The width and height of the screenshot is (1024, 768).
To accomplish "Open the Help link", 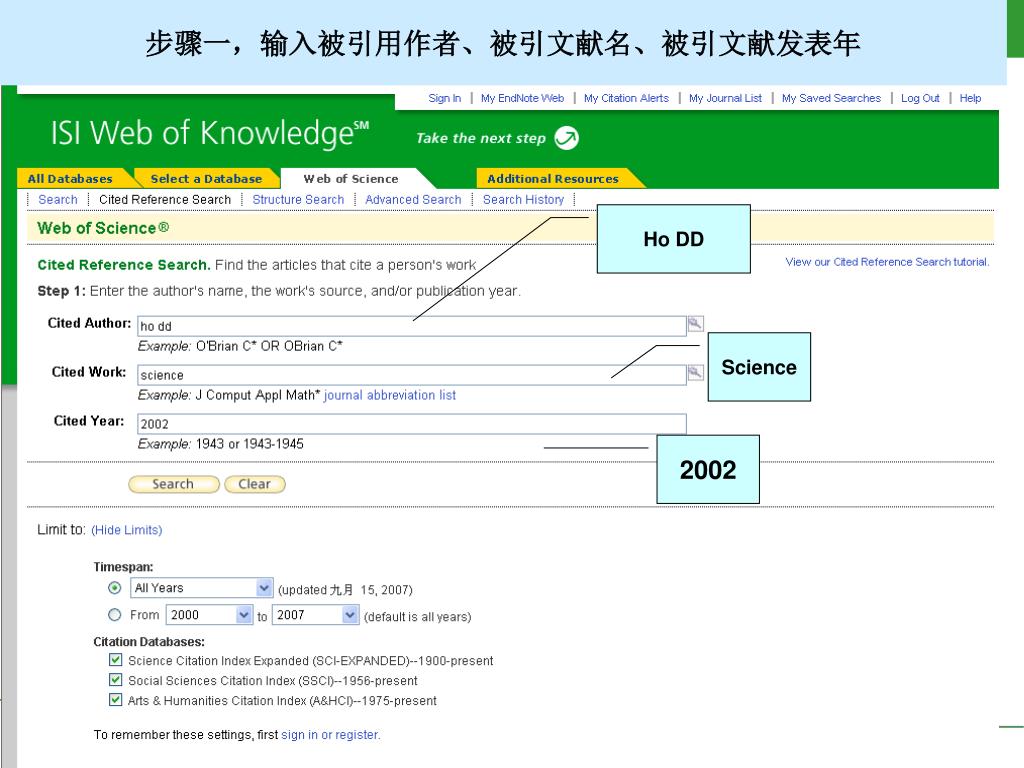I will (970, 98).
